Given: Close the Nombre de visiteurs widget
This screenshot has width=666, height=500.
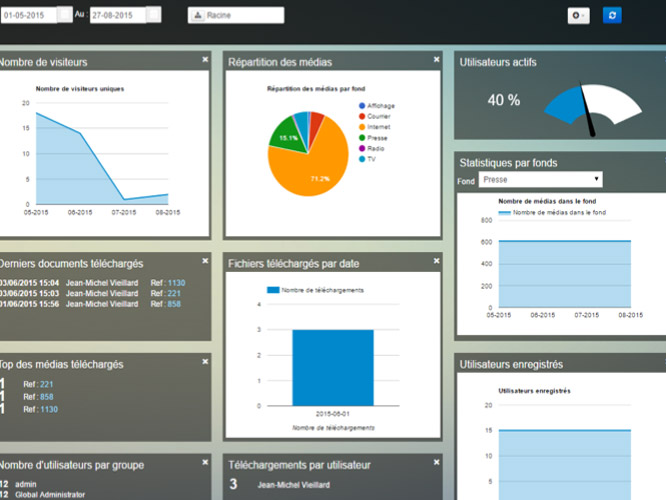Looking at the screenshot, I should [x=205, y=60].
